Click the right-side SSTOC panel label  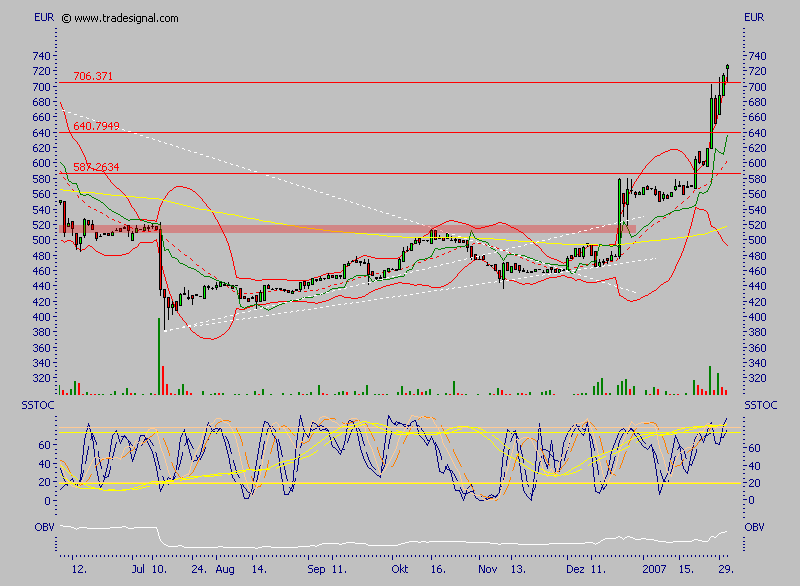(761, 404)
